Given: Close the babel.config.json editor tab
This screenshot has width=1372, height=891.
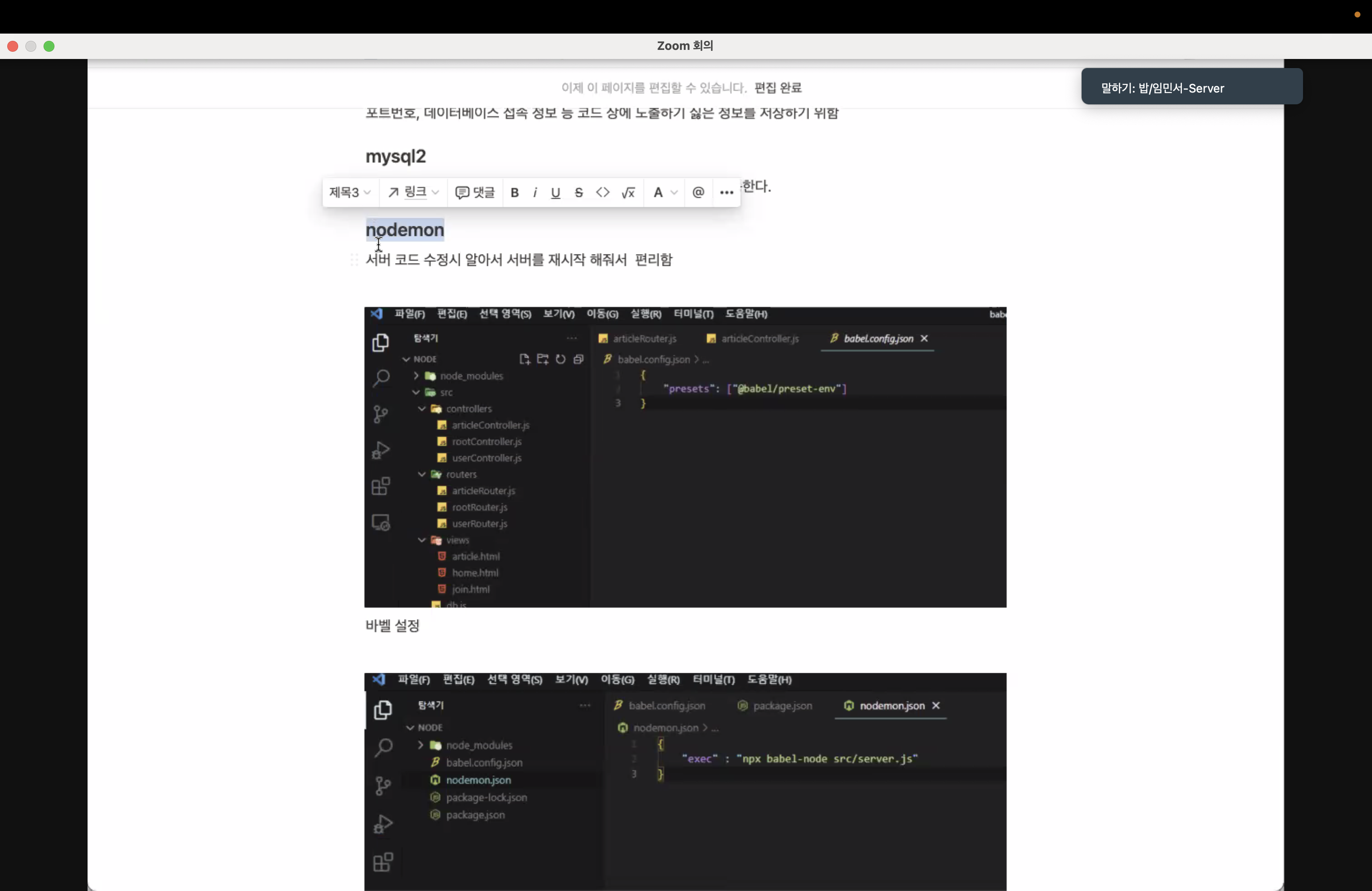Looking at the screenshot, I should [924, 339].
